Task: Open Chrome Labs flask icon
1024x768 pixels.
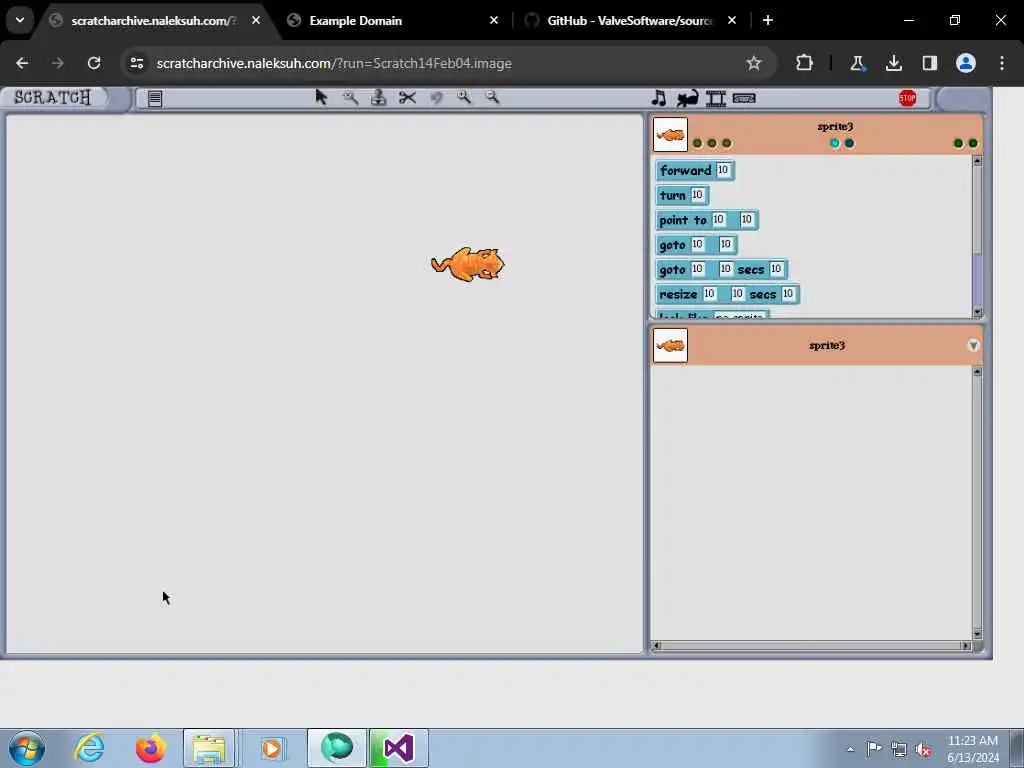Action: pyautogui.click(x=857, y=63)
